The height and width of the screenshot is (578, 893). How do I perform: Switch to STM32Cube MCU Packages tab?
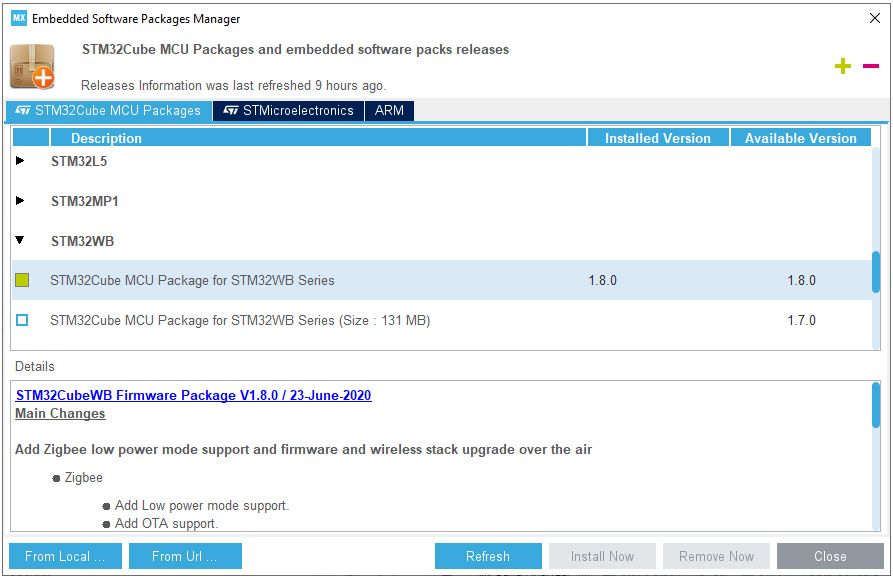pos(108,110)
